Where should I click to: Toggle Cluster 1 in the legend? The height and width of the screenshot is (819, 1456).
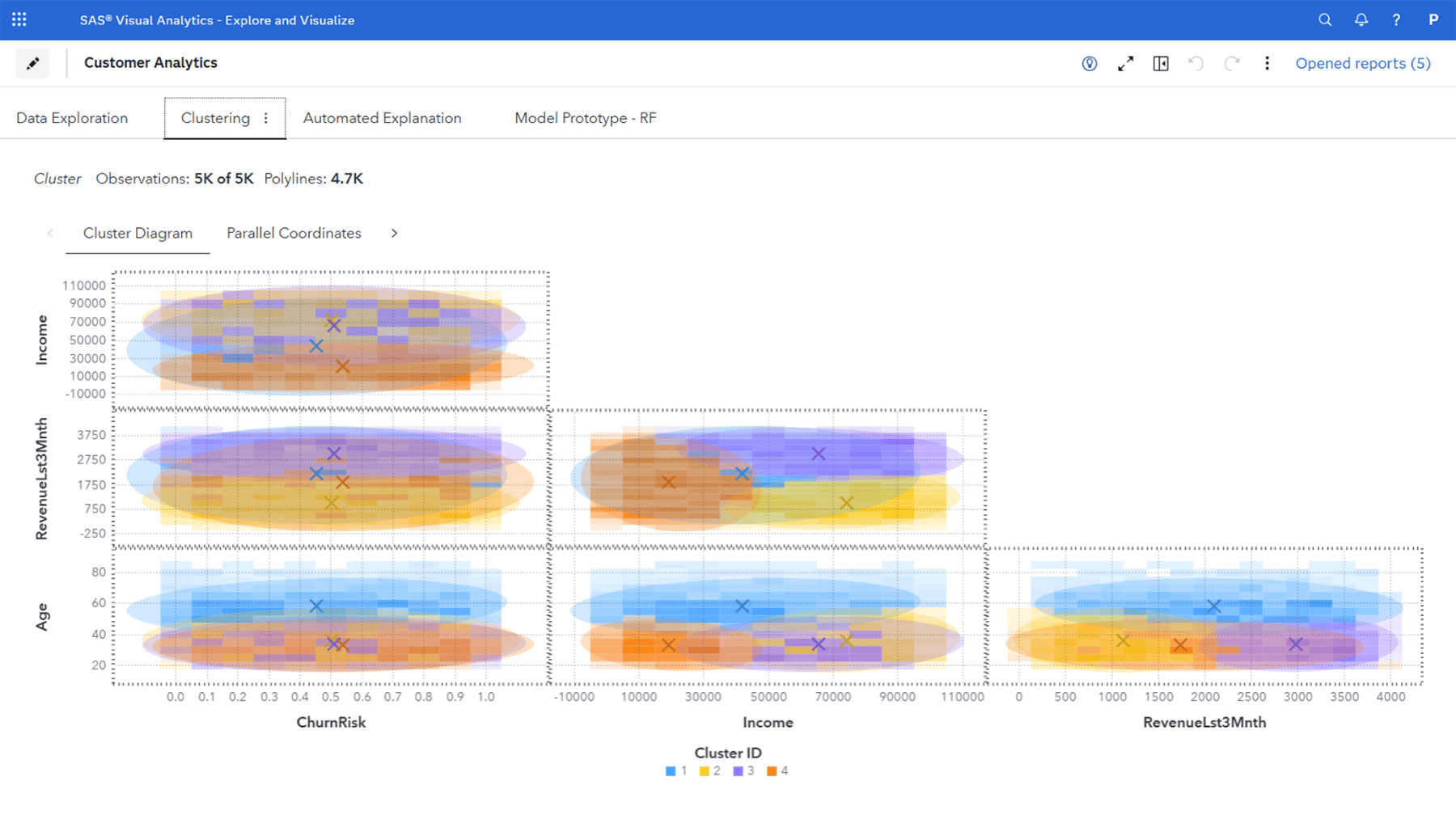(x=678, y=770)
